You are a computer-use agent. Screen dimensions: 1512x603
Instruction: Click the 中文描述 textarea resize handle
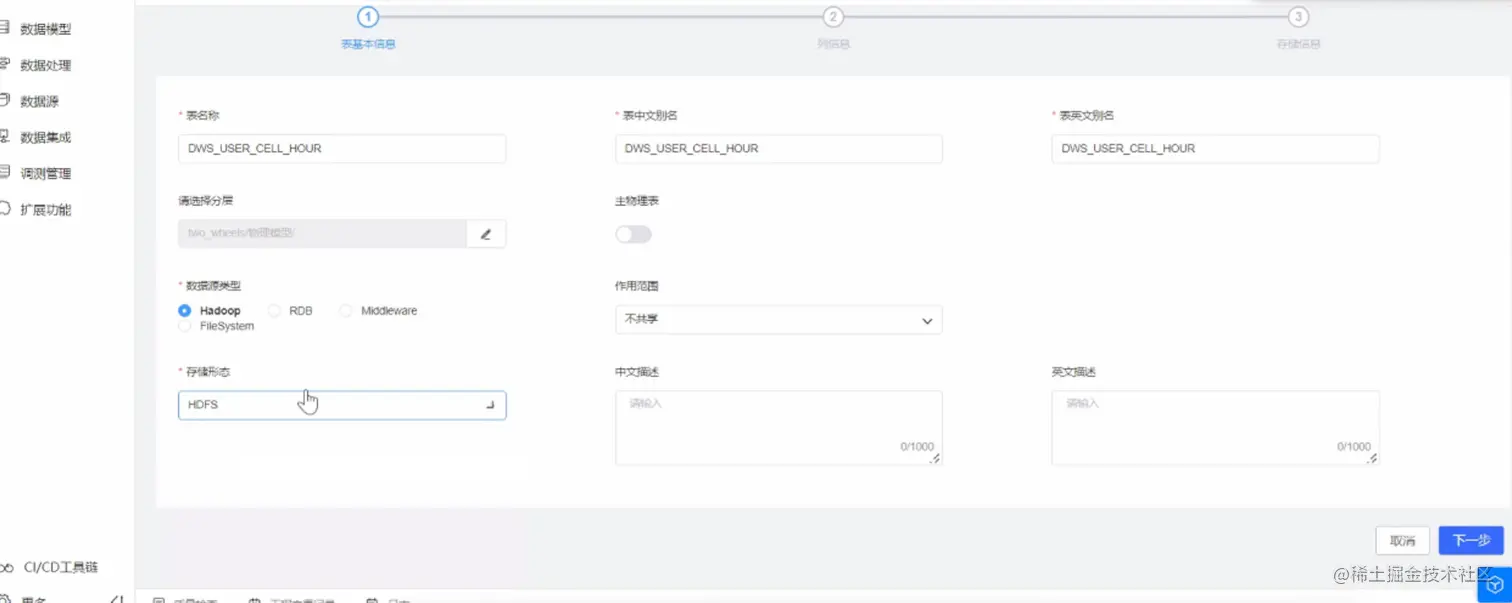[936, 459]
